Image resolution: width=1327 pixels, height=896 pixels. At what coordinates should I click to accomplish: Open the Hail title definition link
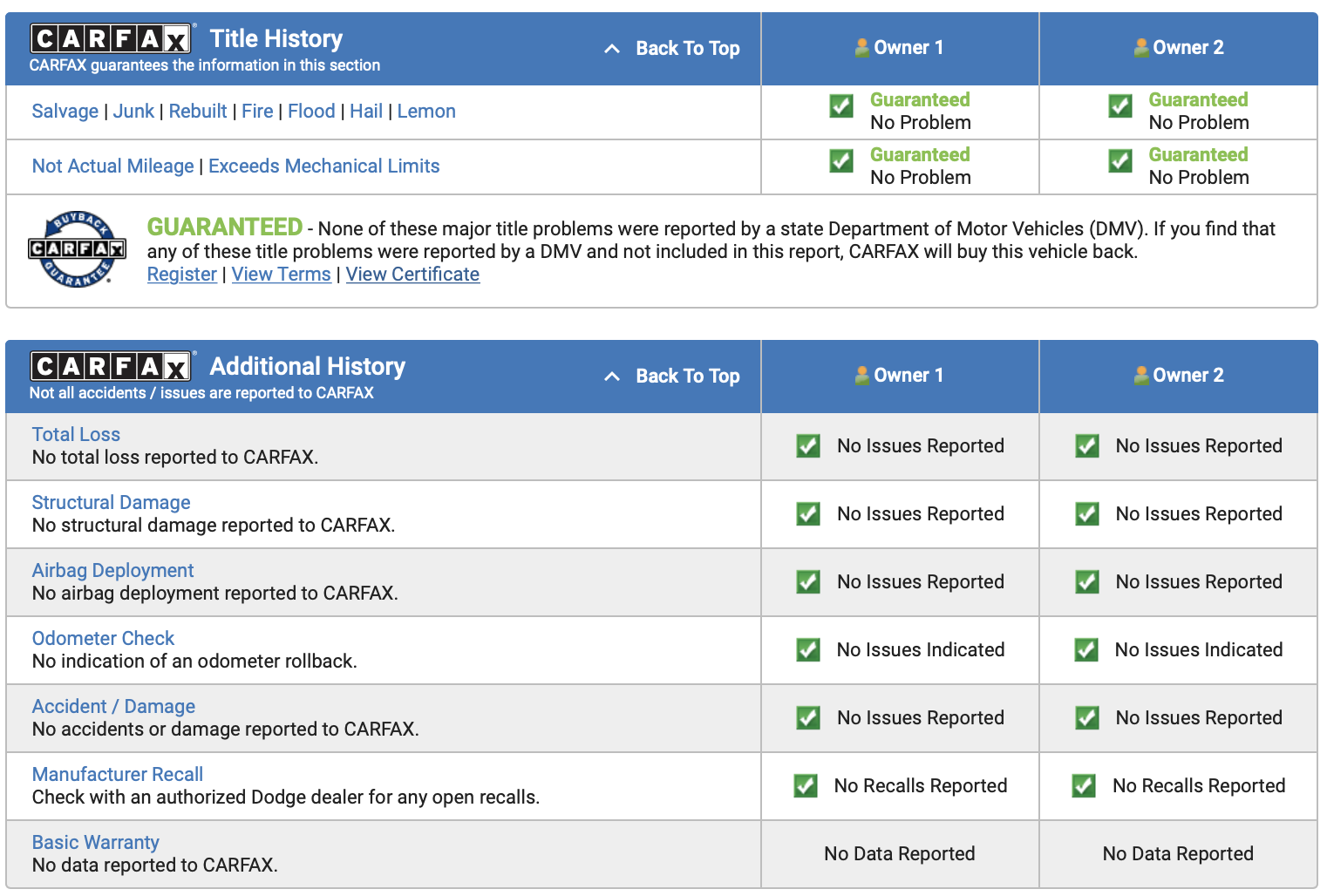pyautogui.click(x=366, y=112)
